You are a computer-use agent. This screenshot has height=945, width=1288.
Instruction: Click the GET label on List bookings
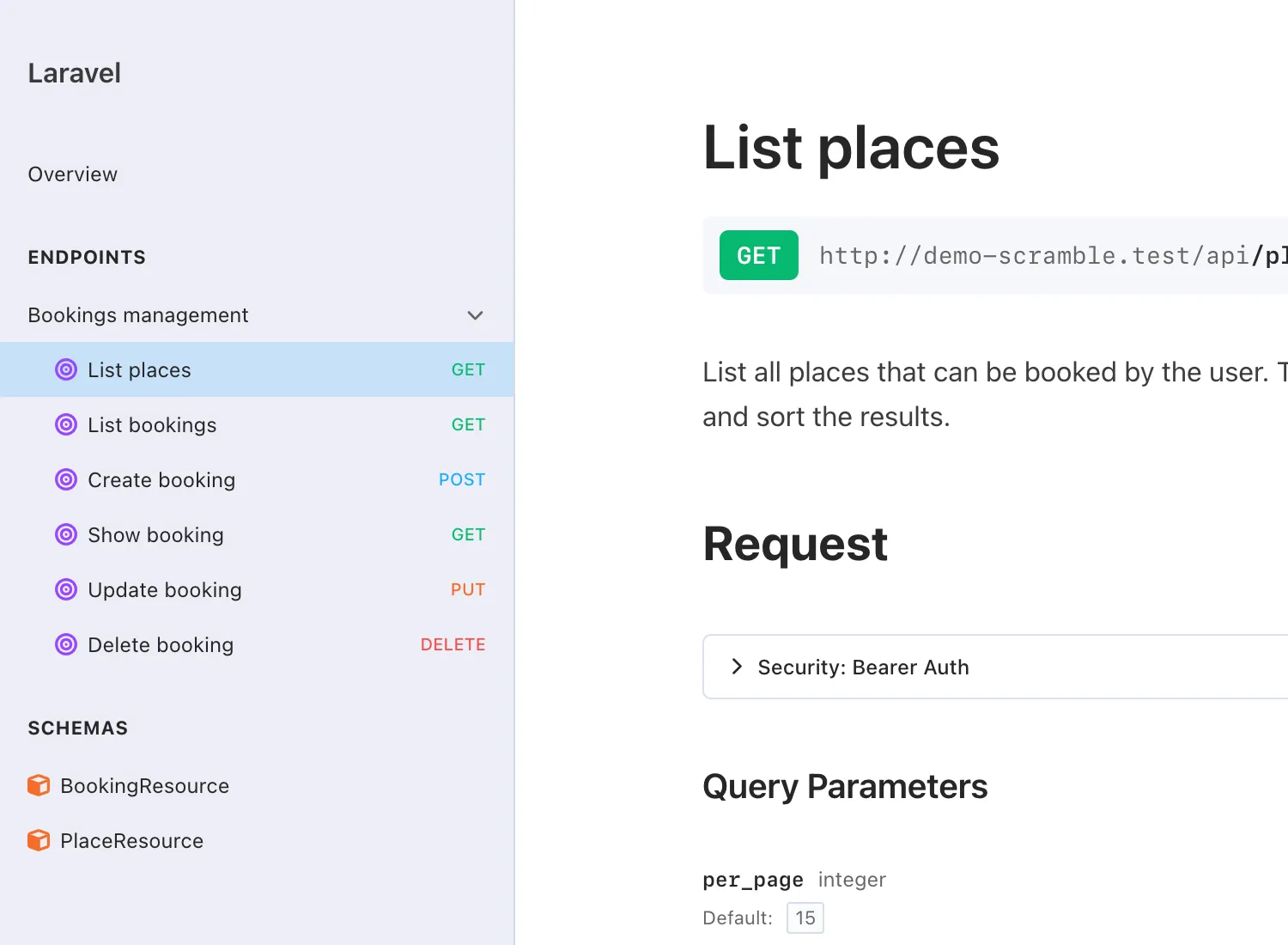tap(468, 424)
